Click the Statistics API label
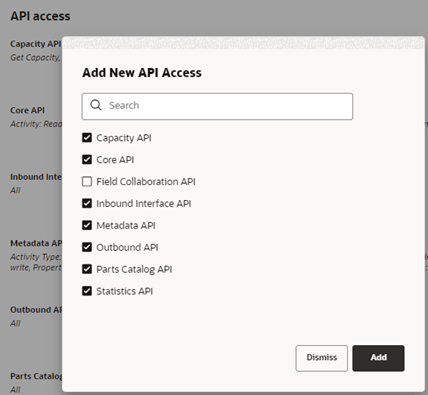 click(124, 291)
